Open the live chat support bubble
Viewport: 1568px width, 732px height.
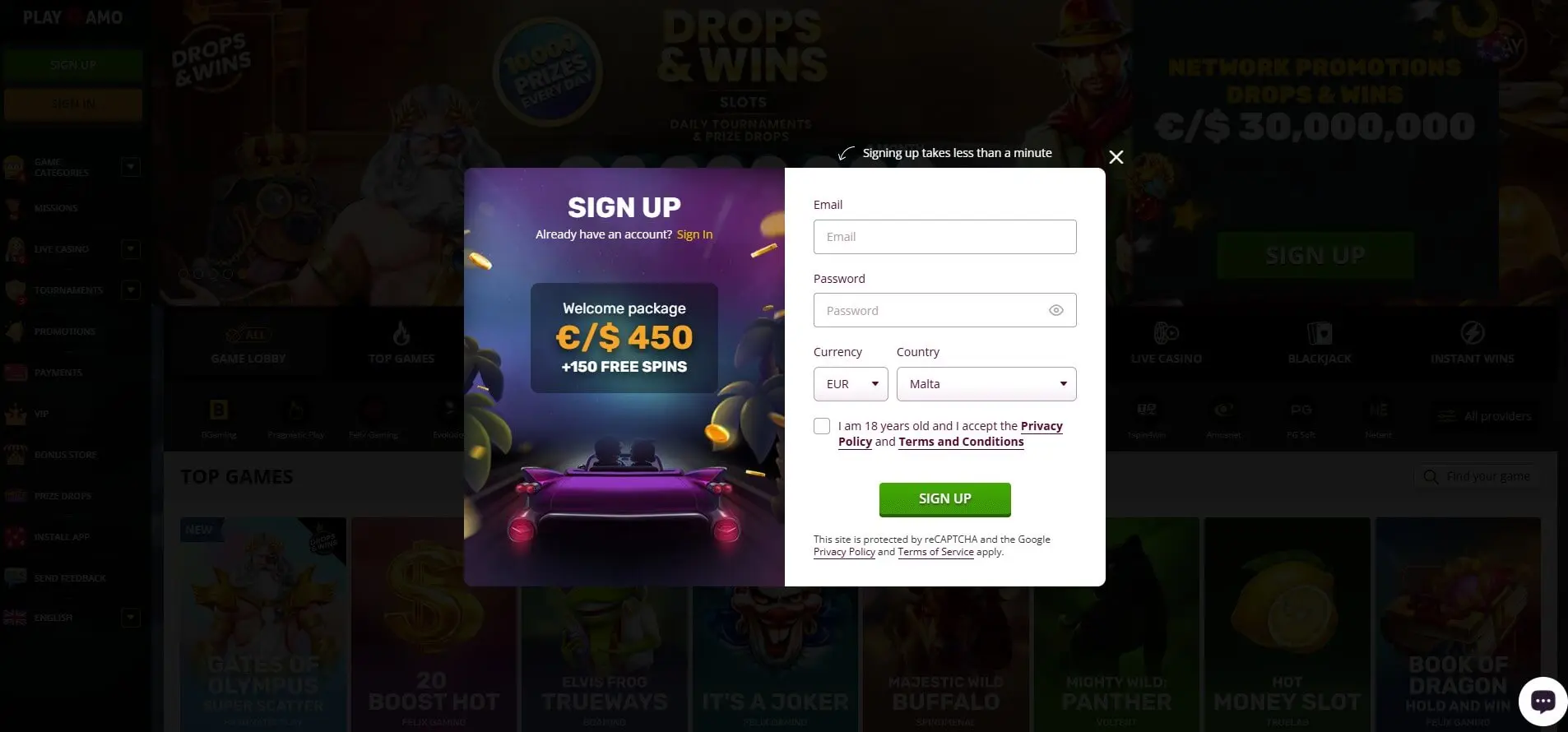coord(1542,701)
